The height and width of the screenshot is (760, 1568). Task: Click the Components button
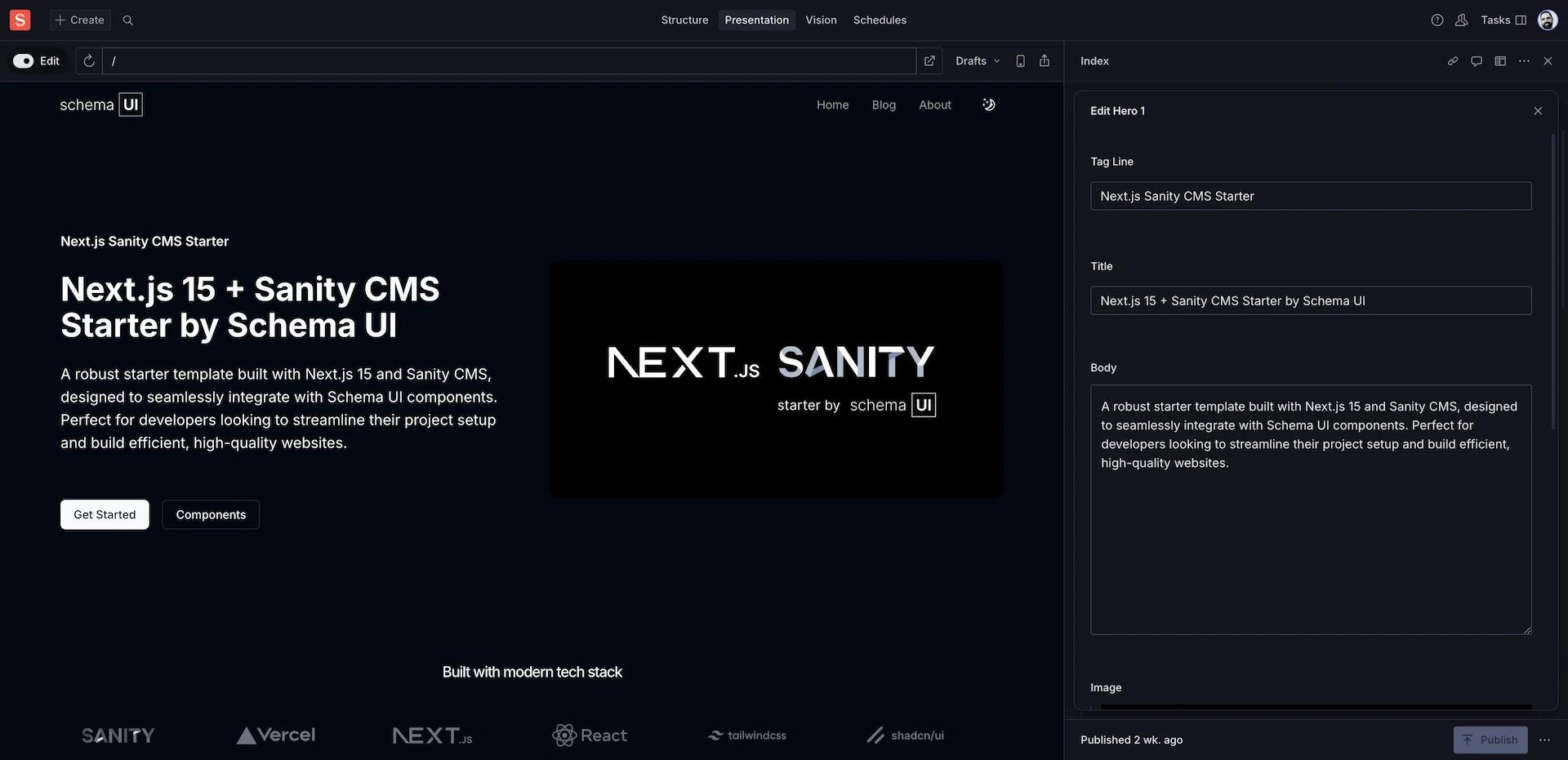[211, 514]
